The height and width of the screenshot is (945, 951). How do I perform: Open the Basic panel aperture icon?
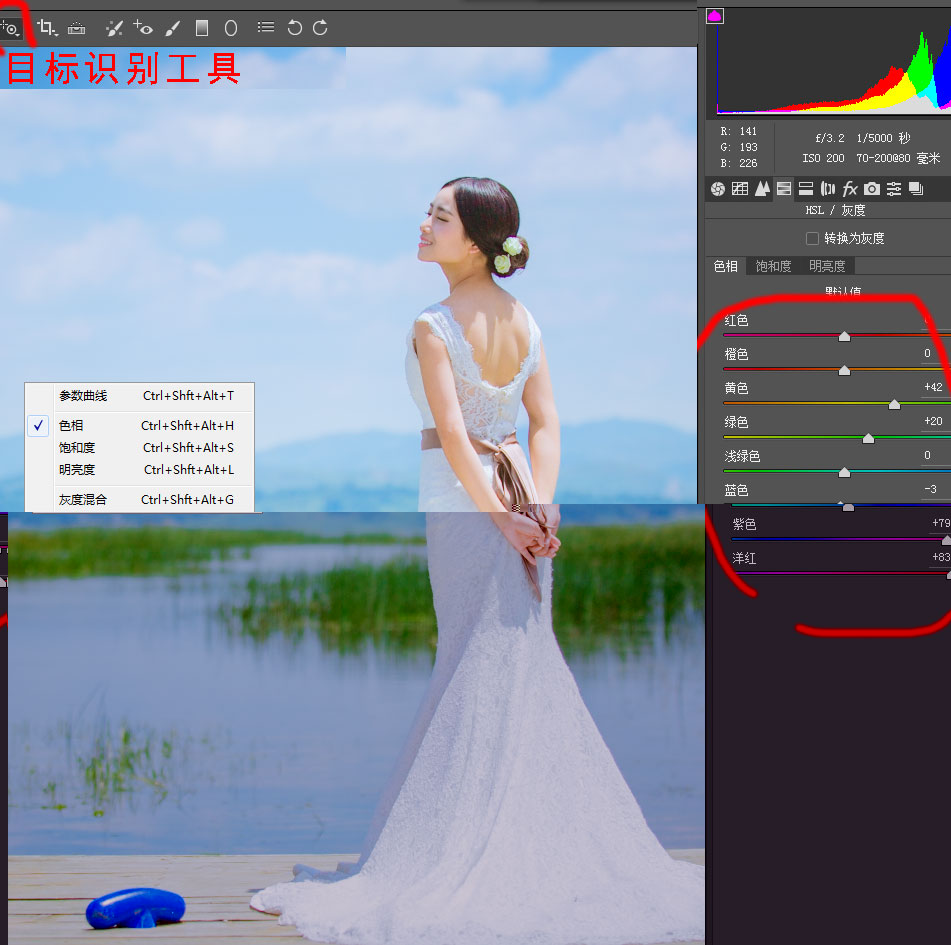(x=718, y=189)
